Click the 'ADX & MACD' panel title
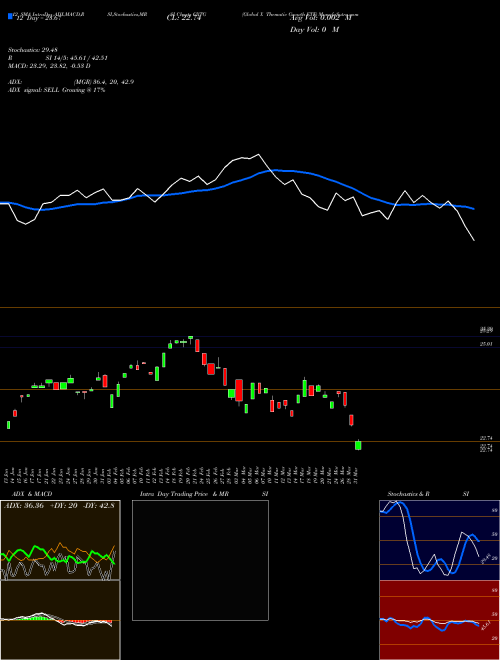500x660 pixels. [32, 494]
